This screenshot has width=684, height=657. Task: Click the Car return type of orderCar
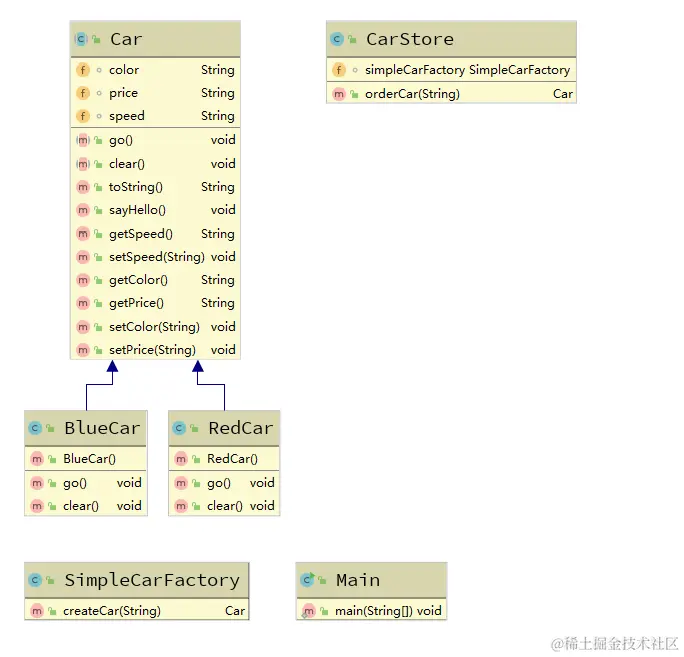(563, 94)
